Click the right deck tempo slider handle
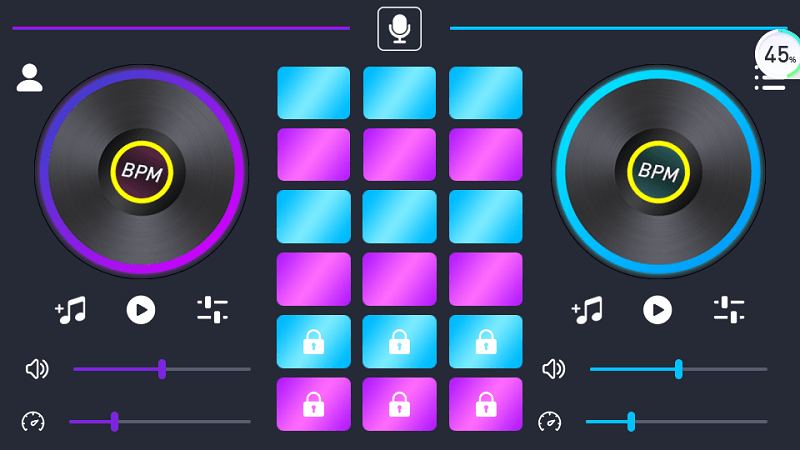Viewport: 800px width, 450px height. point(631,422)
